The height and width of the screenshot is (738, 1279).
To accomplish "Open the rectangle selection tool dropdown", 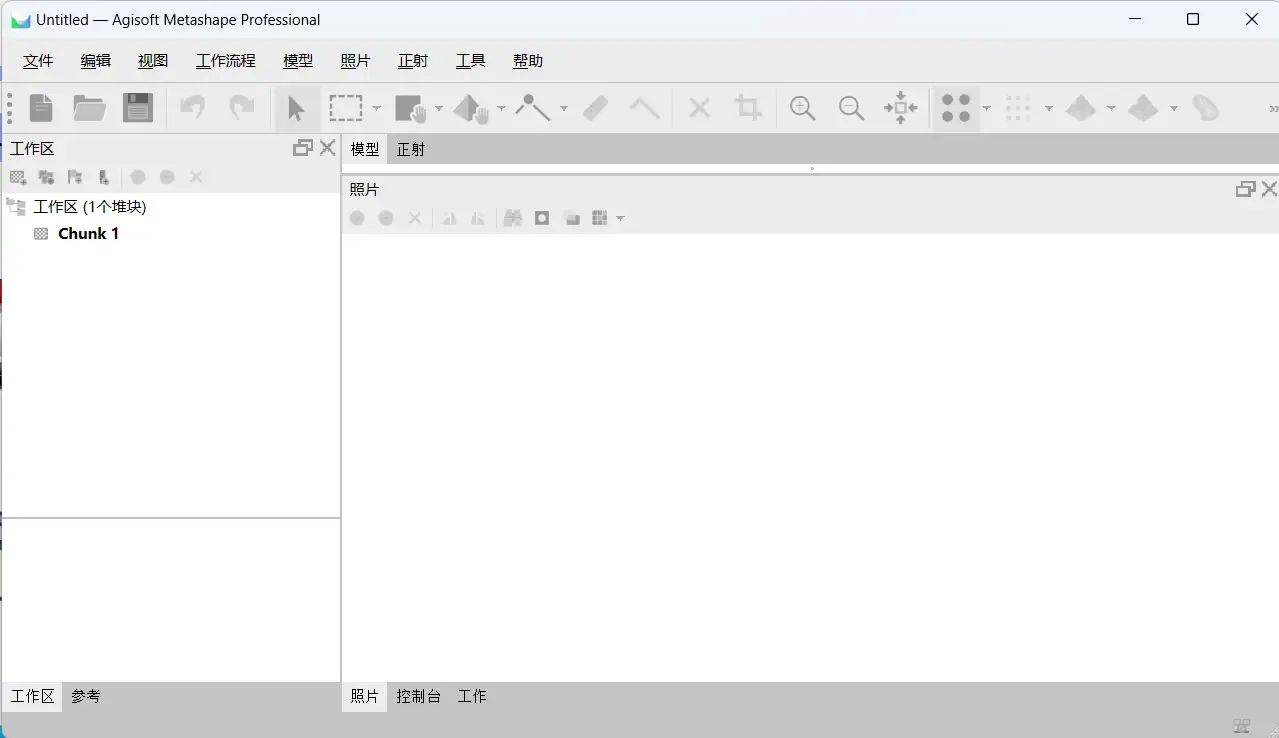I will point(377,108).
